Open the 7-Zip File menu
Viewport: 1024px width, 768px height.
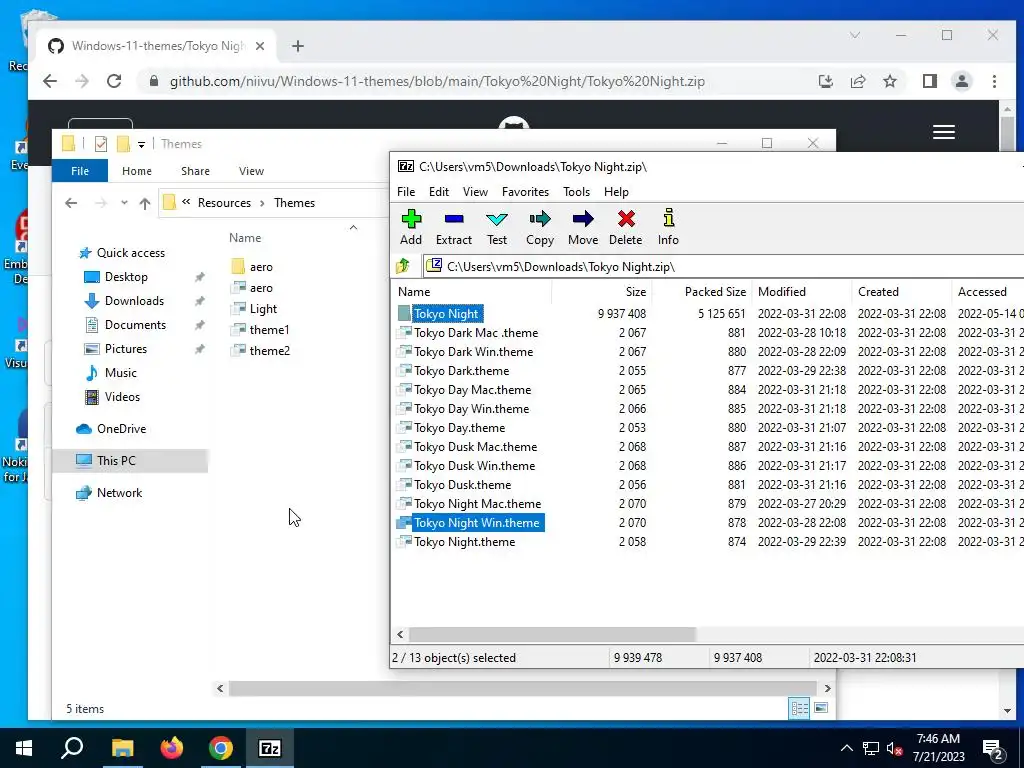[x=406, y=191]
